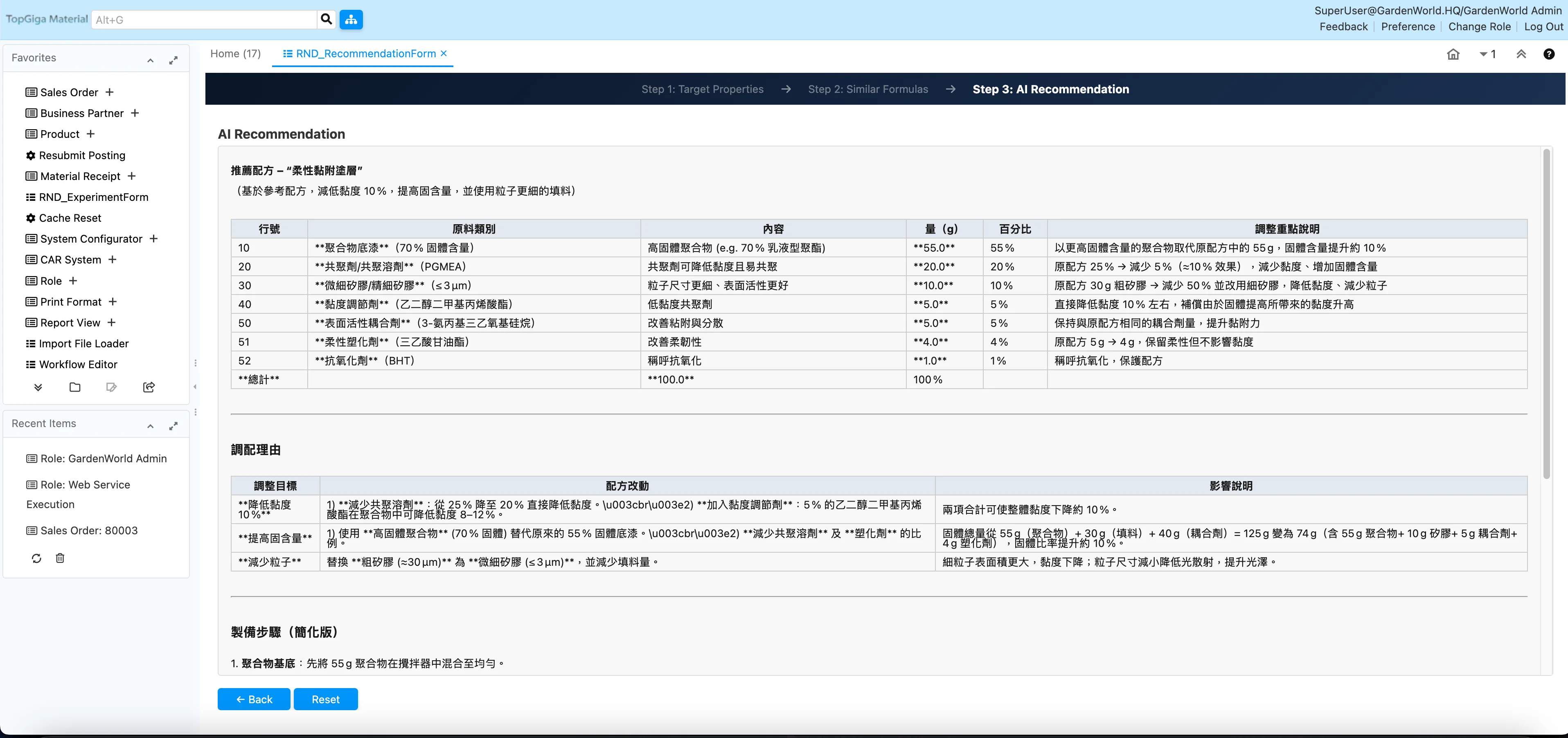Screen dimensions: 1568x738
Task: Click the Log Out link
Action: pos(1543,26)
